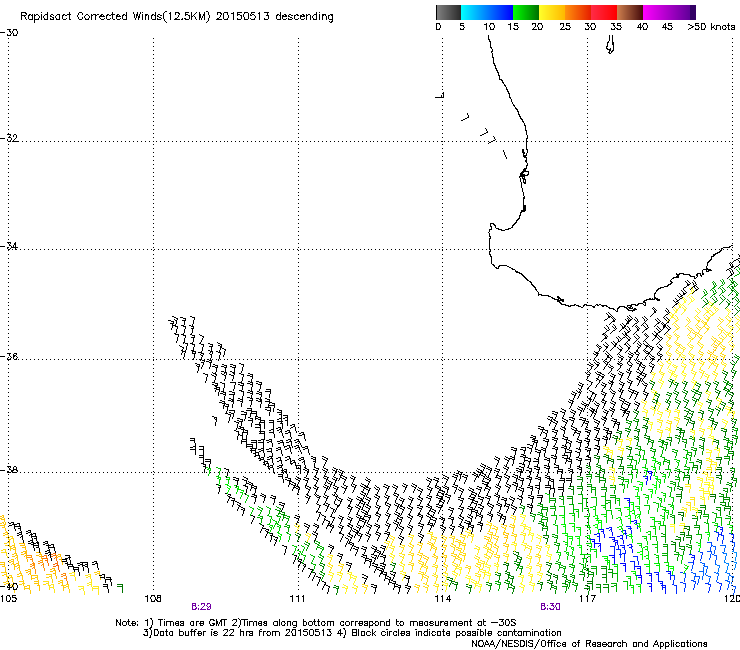Image resolution: width=740 pixels, height=650 pixels.
Task: Click the longitude label '111'
Action: tap(298, 599)
